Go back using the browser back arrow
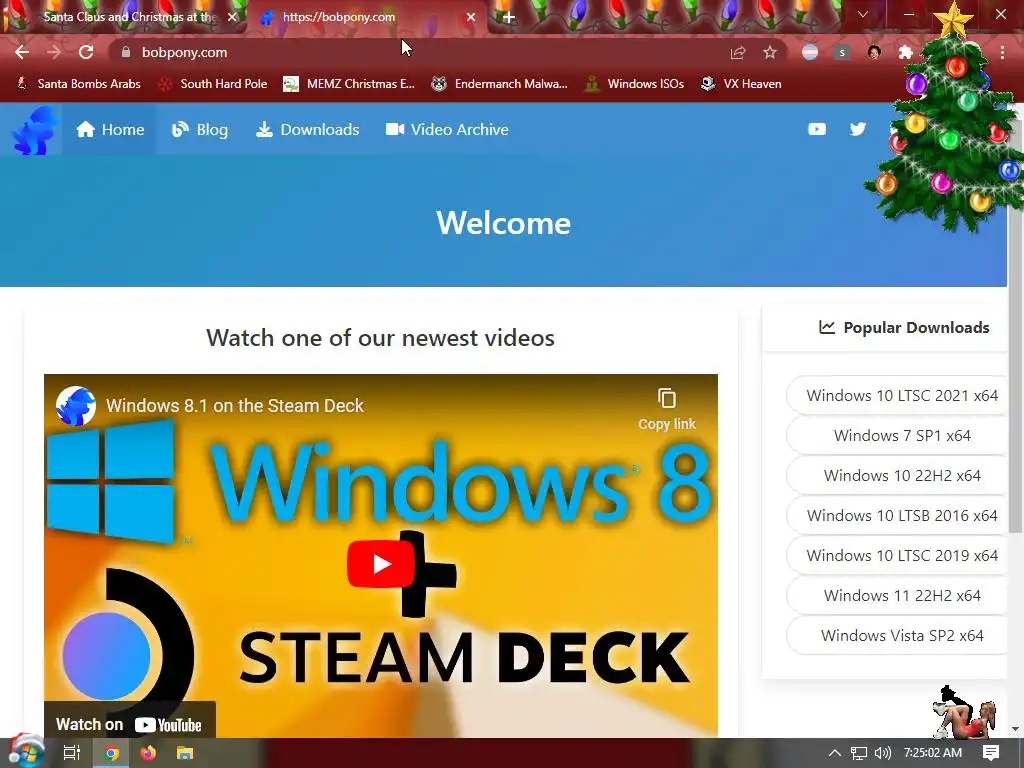Viewport: 1024px width, 768px height. pos(22,52)
